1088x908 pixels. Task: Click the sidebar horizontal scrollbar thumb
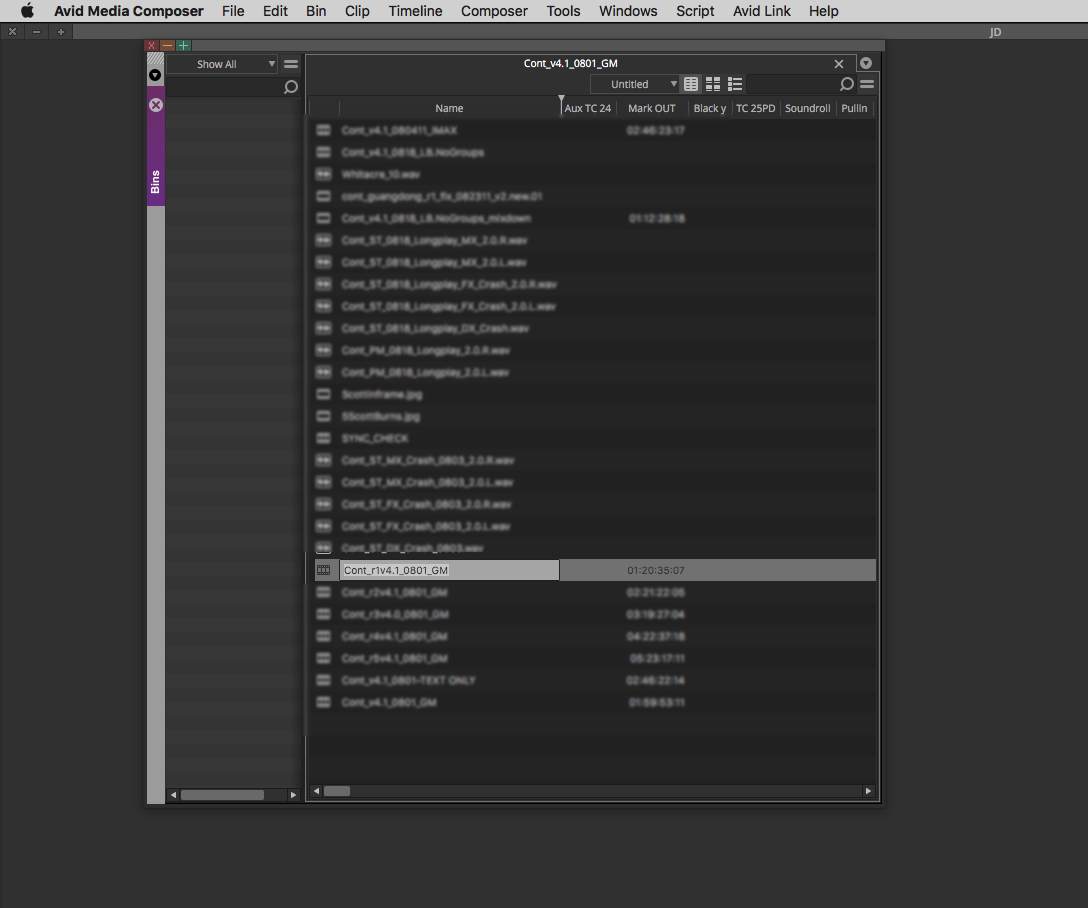pyautogui.click(x=222, y=795)
